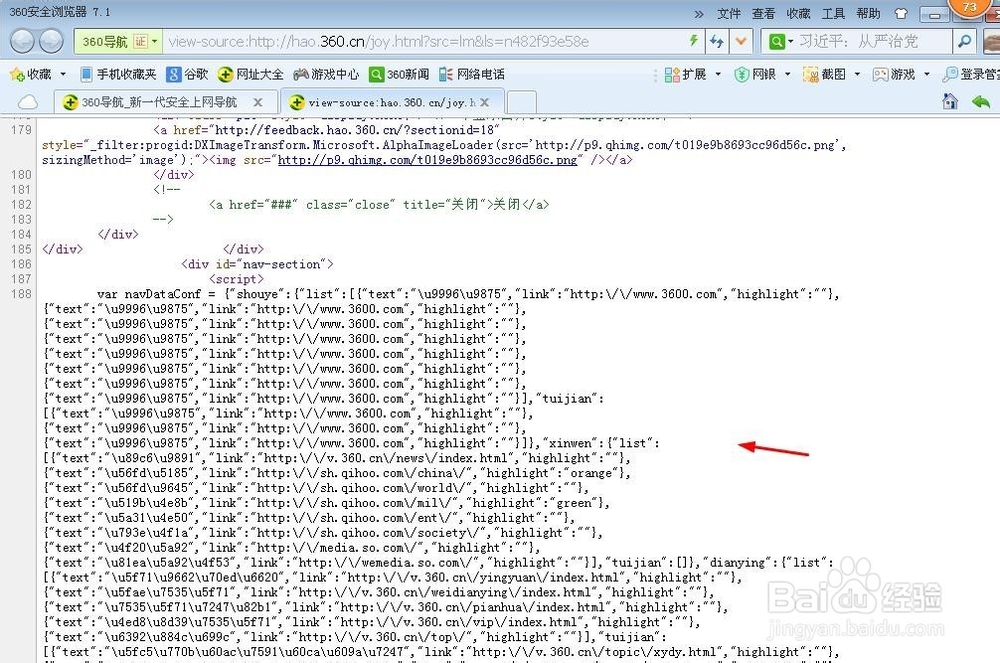The width and height of the screenshot is (1000, 663).
Task: Open the 收藏 menu in the title bar
Action: (798, 13)
